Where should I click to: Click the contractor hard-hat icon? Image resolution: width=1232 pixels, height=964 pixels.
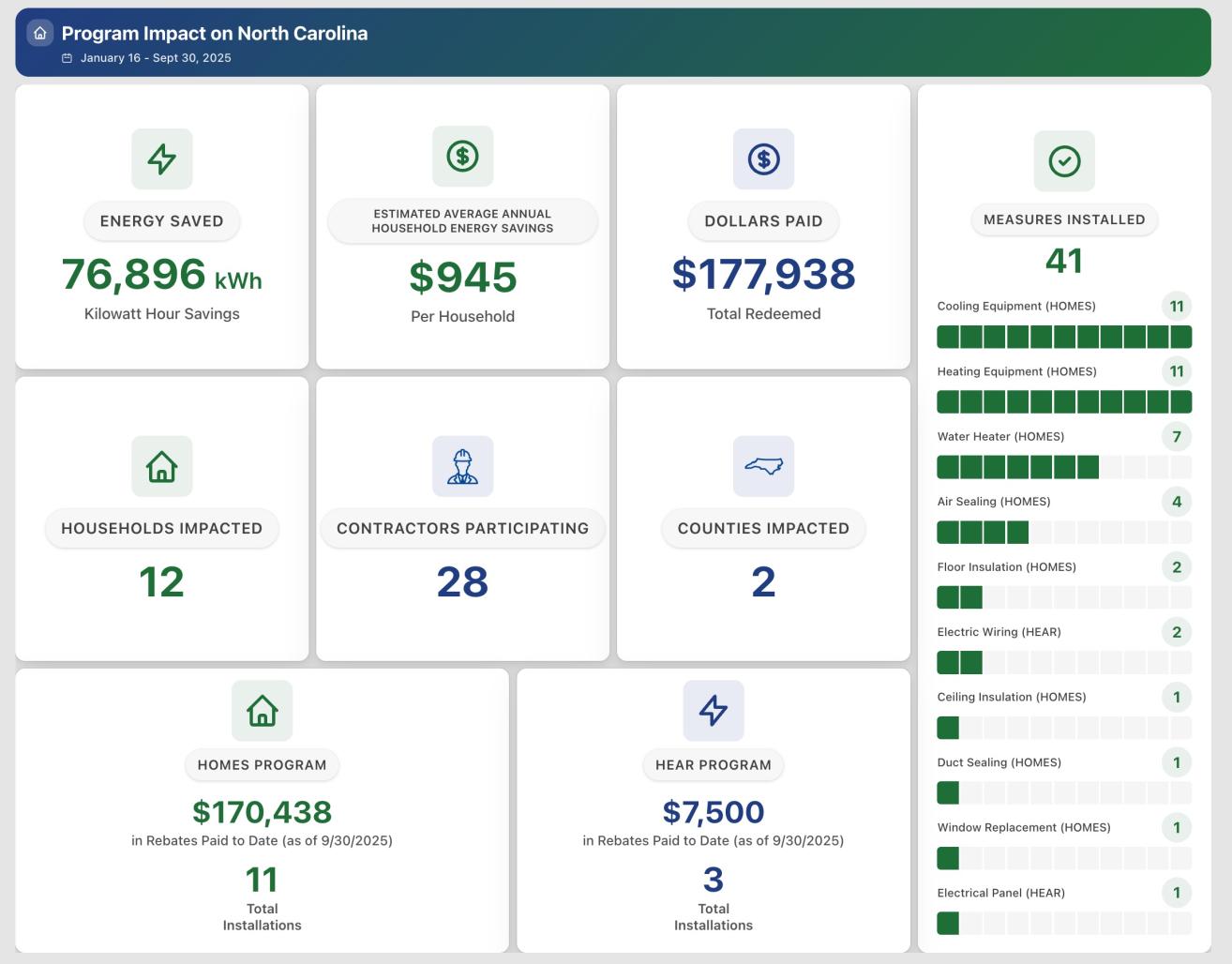click(x=462, y=465)
